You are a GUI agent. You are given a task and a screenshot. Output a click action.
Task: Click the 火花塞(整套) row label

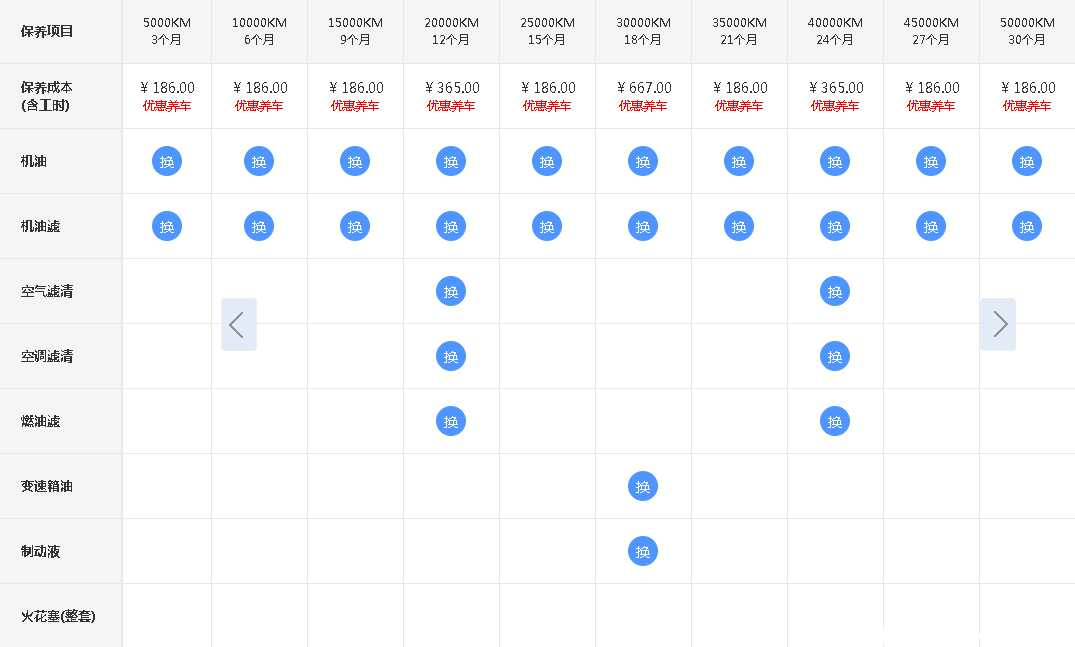point(58,616)
